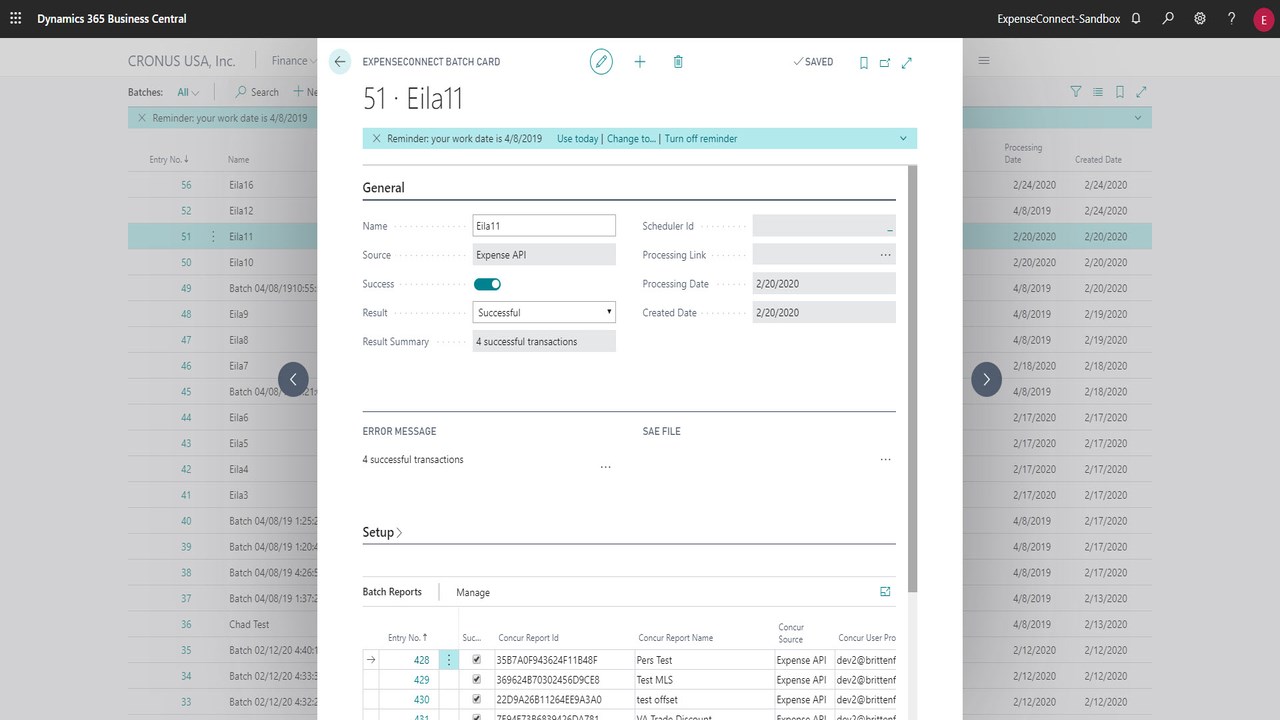Select report ID 22D9A26B11264EE9A3A0 cell

(564, 700)
